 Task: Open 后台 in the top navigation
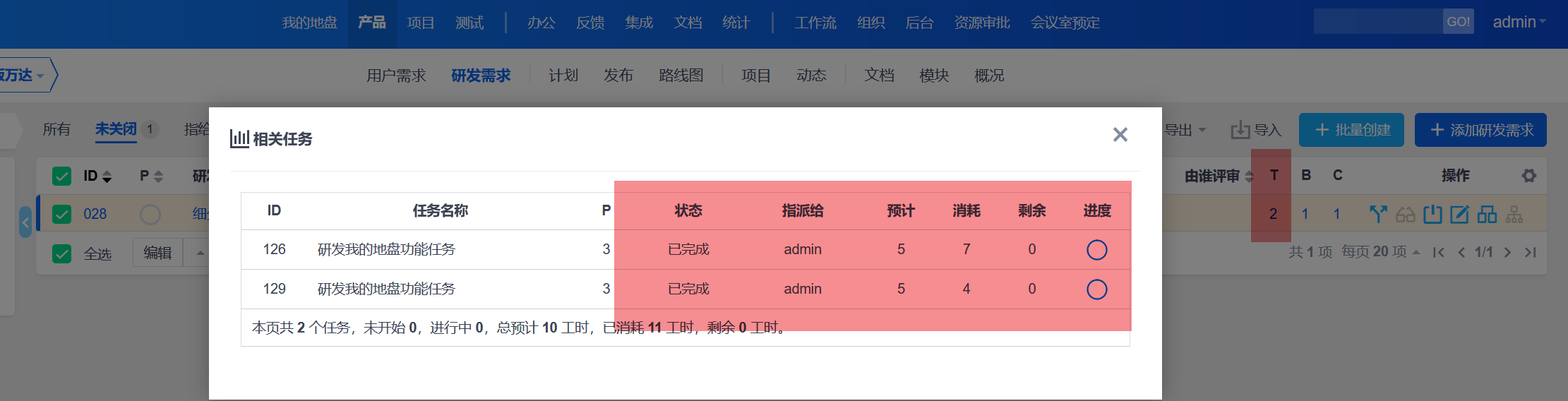point(919,23)
